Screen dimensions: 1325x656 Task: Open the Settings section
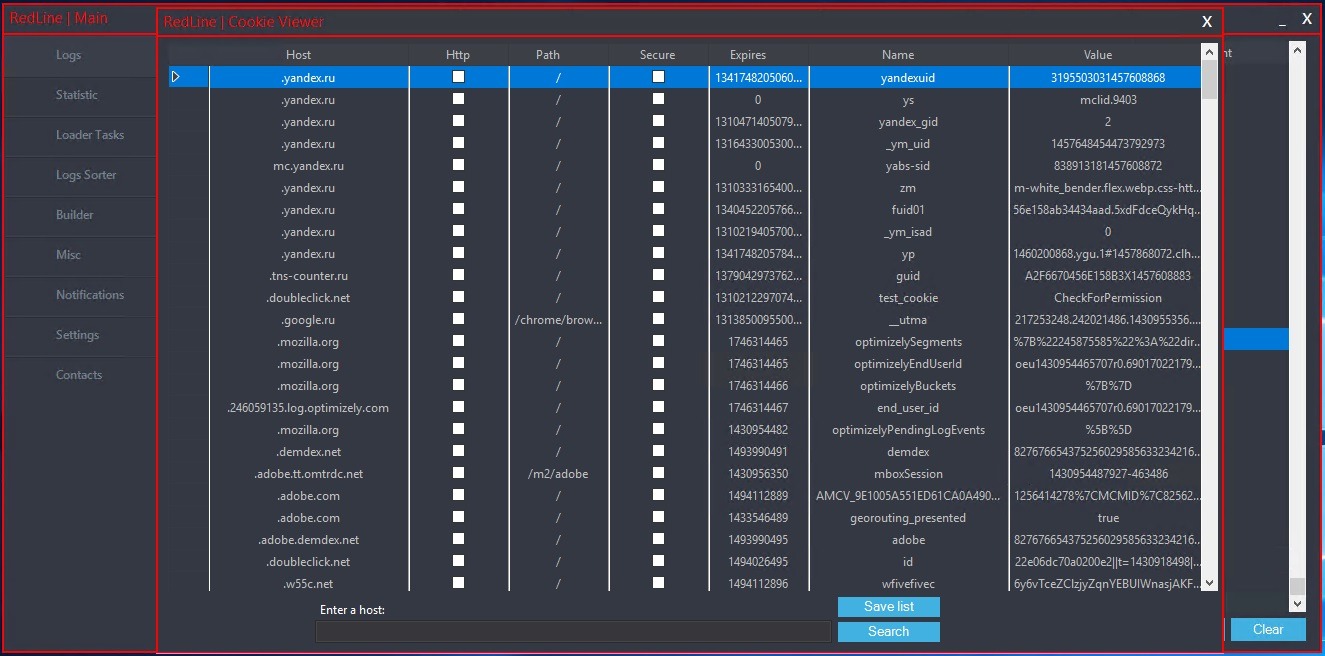point(79,336)
